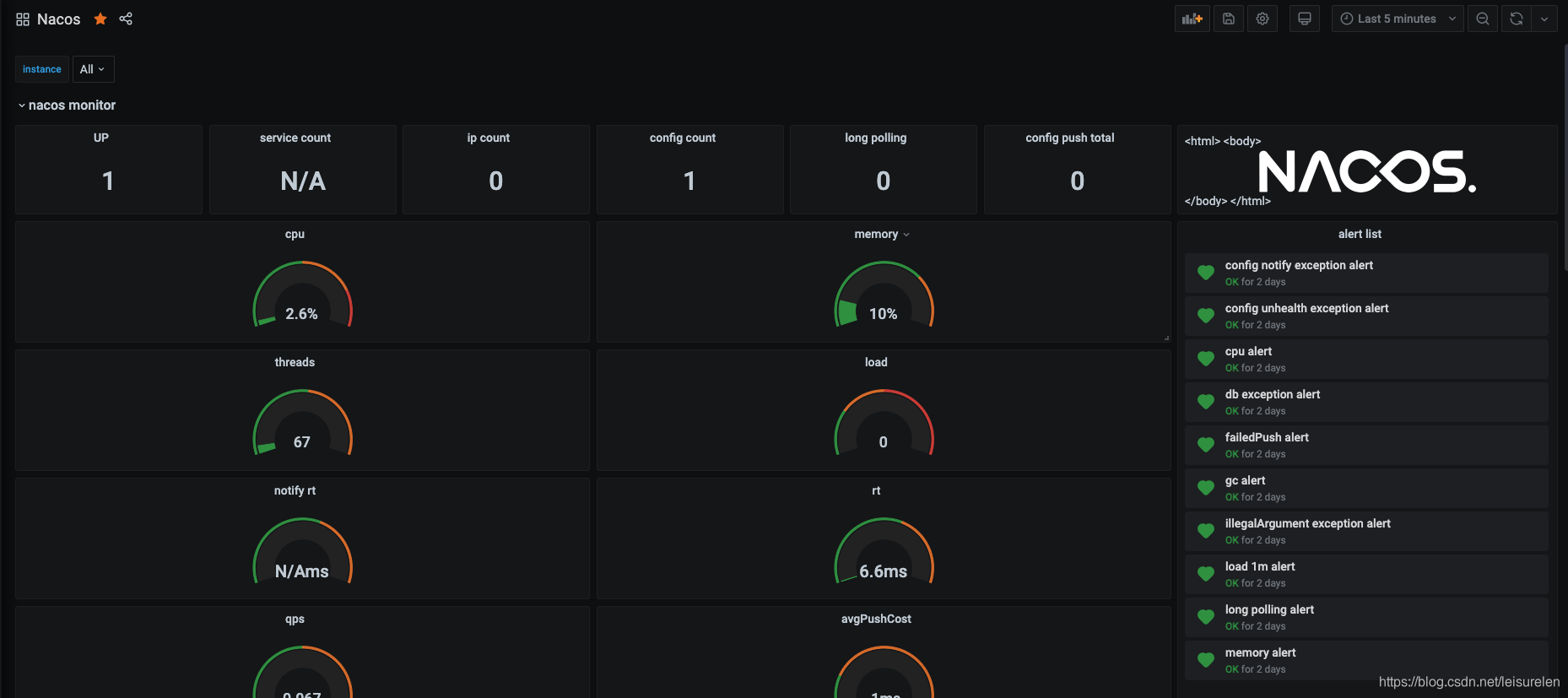
Task: Click the rt gauge showing 6.6ms
Action: 884,552
